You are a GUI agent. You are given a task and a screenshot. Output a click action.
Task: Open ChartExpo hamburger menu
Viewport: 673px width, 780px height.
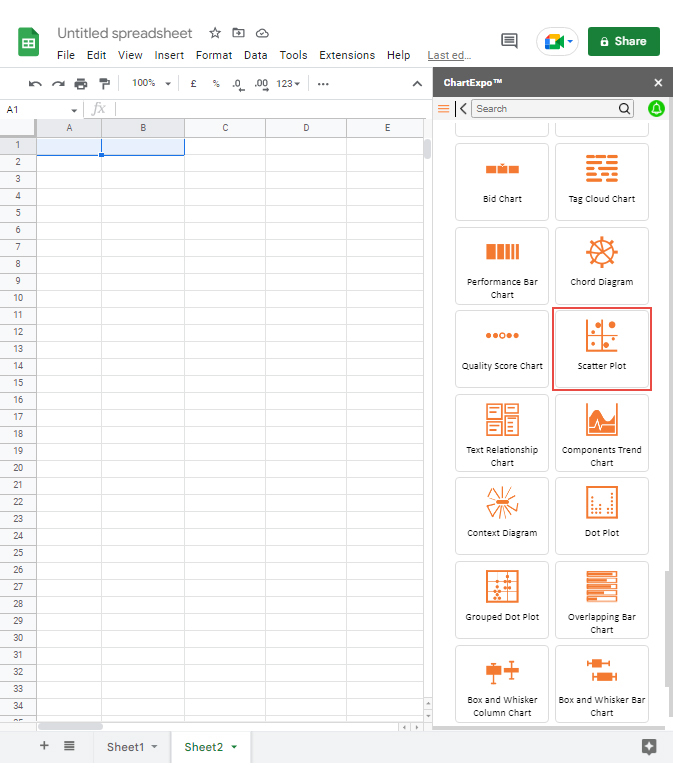tap(444, 108)
